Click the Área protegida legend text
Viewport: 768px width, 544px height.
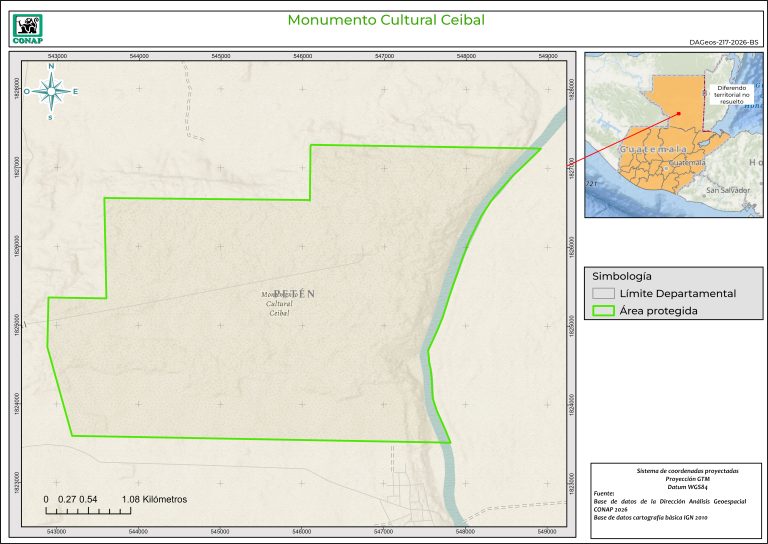click(658, 311)
